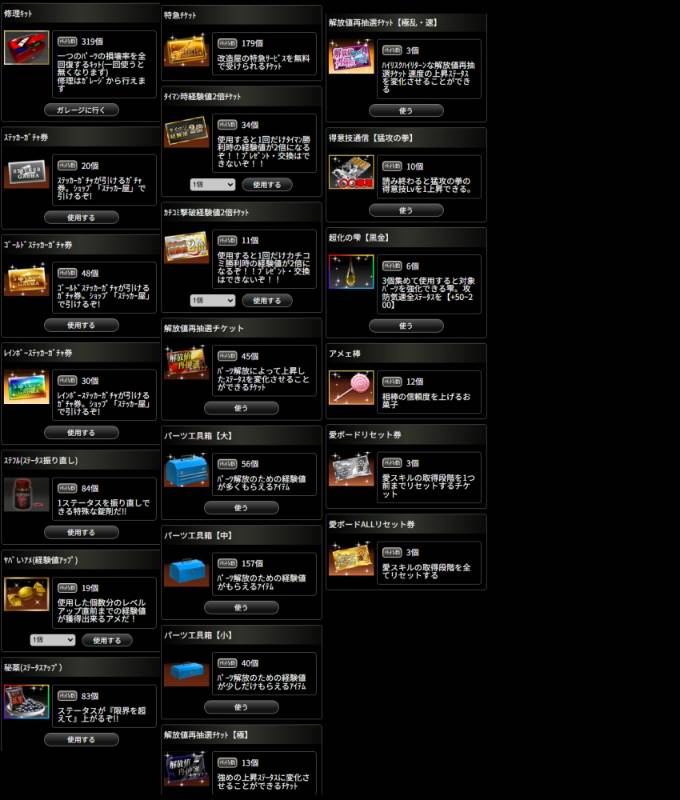
Task: Click 使用する under 秘薬(ステータスアップ)
Action: 82,739
